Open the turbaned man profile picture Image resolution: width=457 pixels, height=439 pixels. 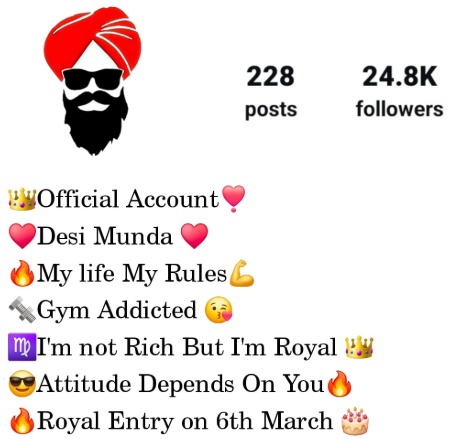pyautogui.click(x=93, y=81)
